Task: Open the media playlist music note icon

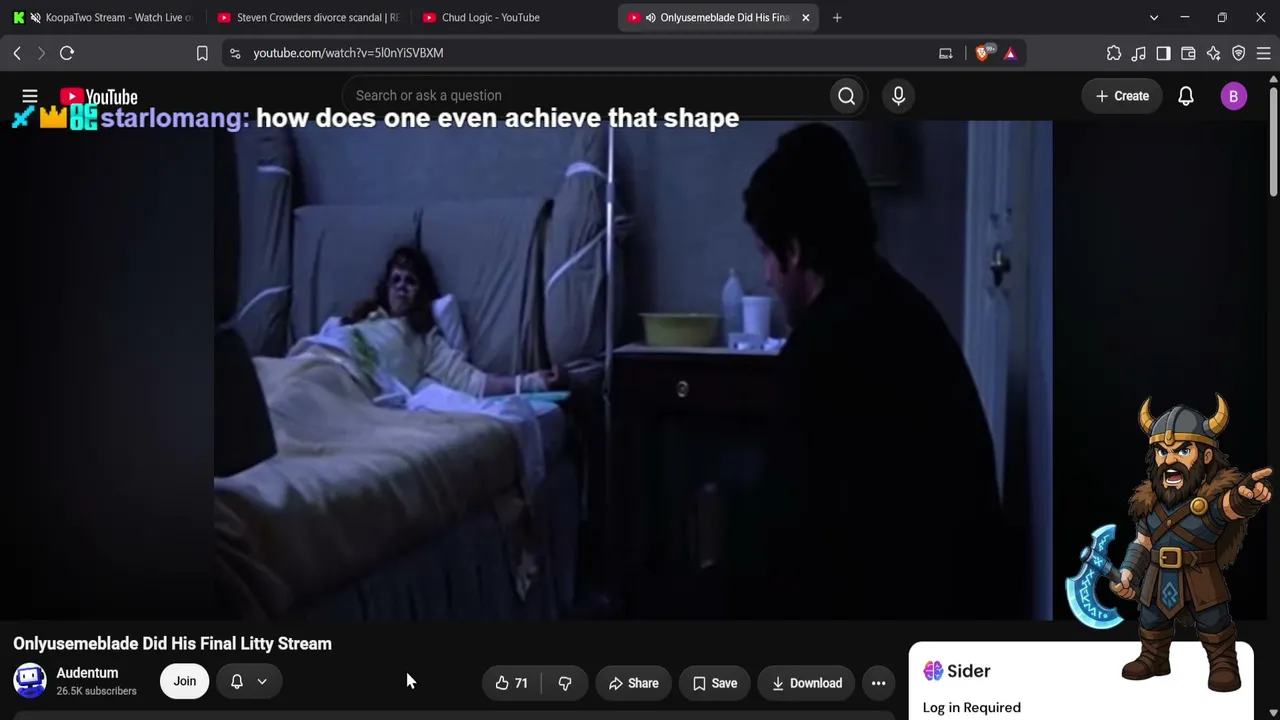Action: click(x=1139, y=53)
